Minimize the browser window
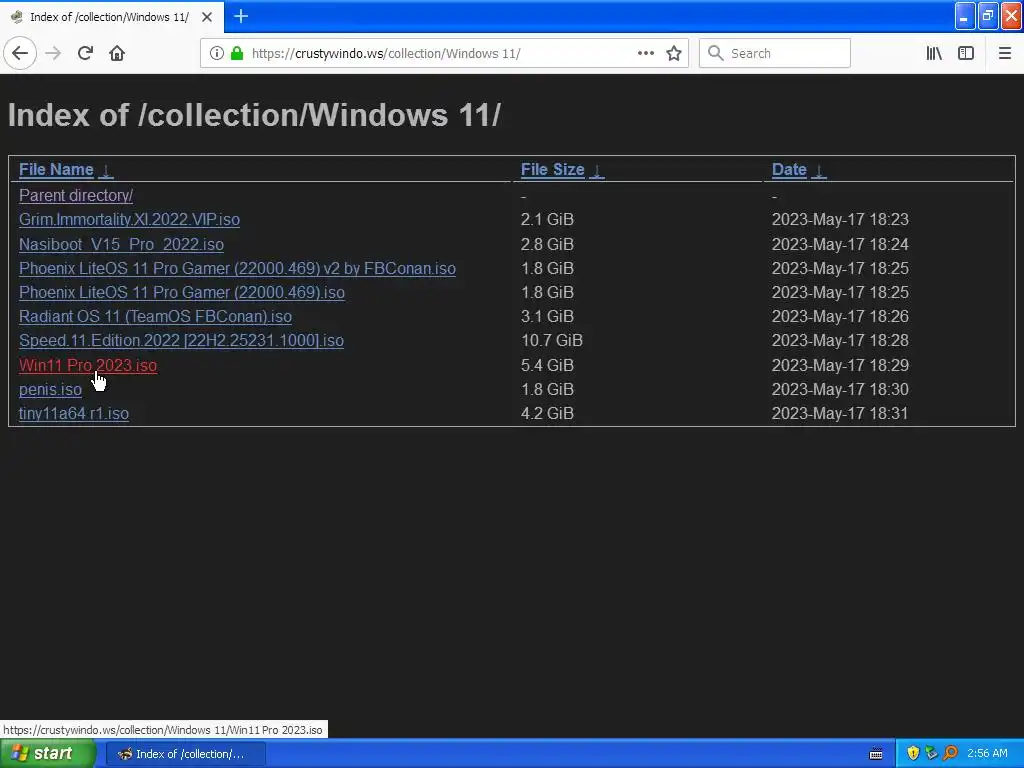Image resolution: width=1024 pixels, height=768 pixels. [965, 16]
